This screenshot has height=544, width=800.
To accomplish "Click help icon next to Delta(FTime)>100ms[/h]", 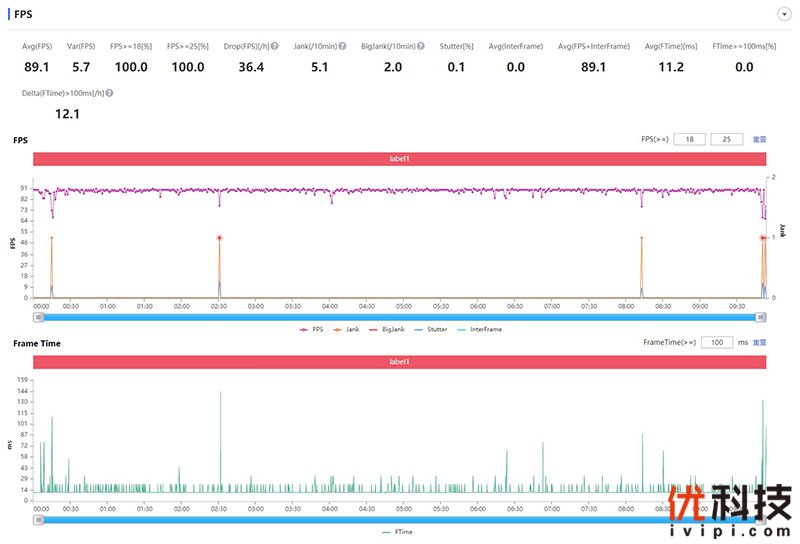I will pos(109,93).
